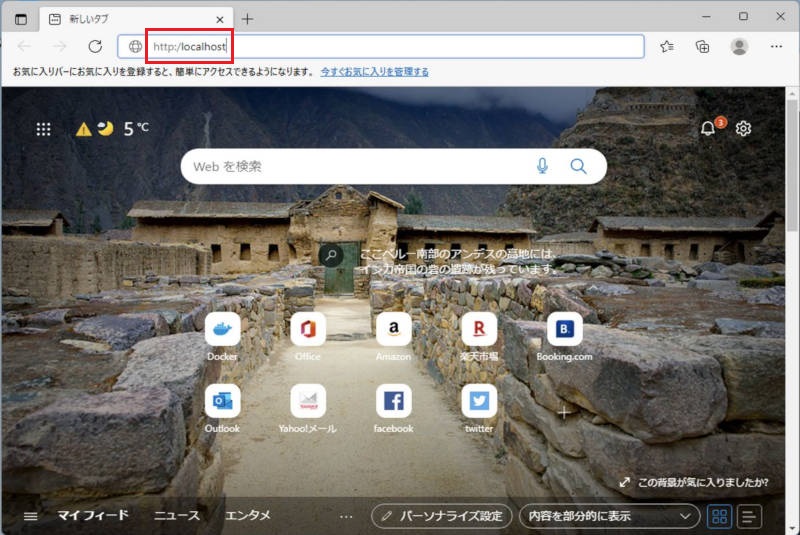
Task: Select the エンタメ feed tab
Action: point(247,516)
